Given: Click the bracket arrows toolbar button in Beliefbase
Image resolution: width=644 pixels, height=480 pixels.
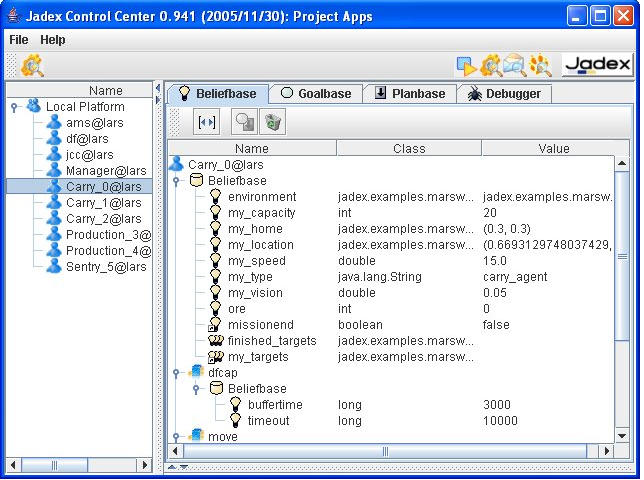Looking at the screenshot, I should pyautogui.click(x=206, y=122).
